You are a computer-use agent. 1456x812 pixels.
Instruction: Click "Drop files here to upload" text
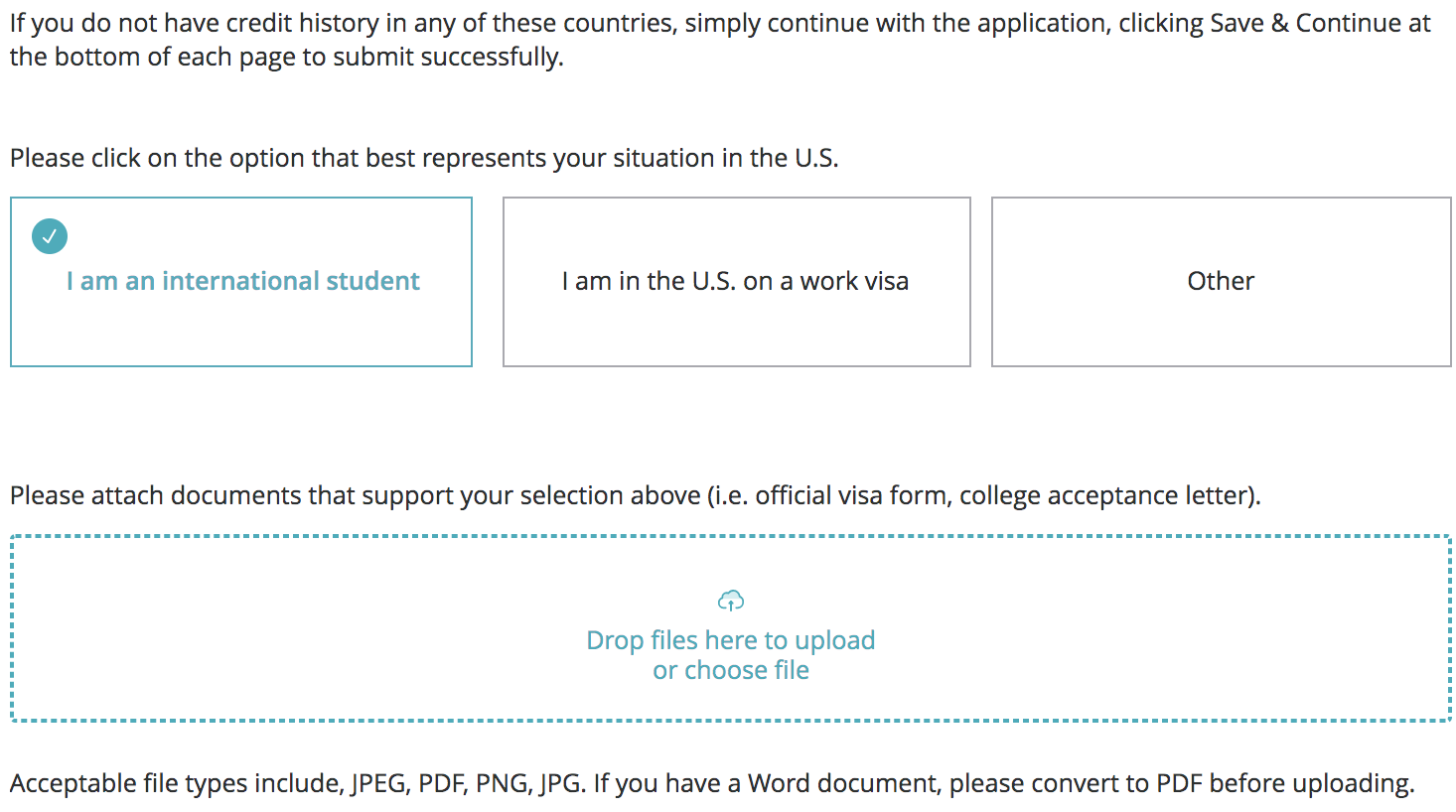(731, 640)
